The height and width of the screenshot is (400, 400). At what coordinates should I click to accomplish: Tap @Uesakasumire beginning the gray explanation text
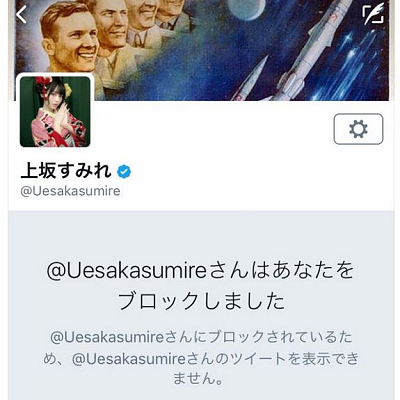click(107, 337)
